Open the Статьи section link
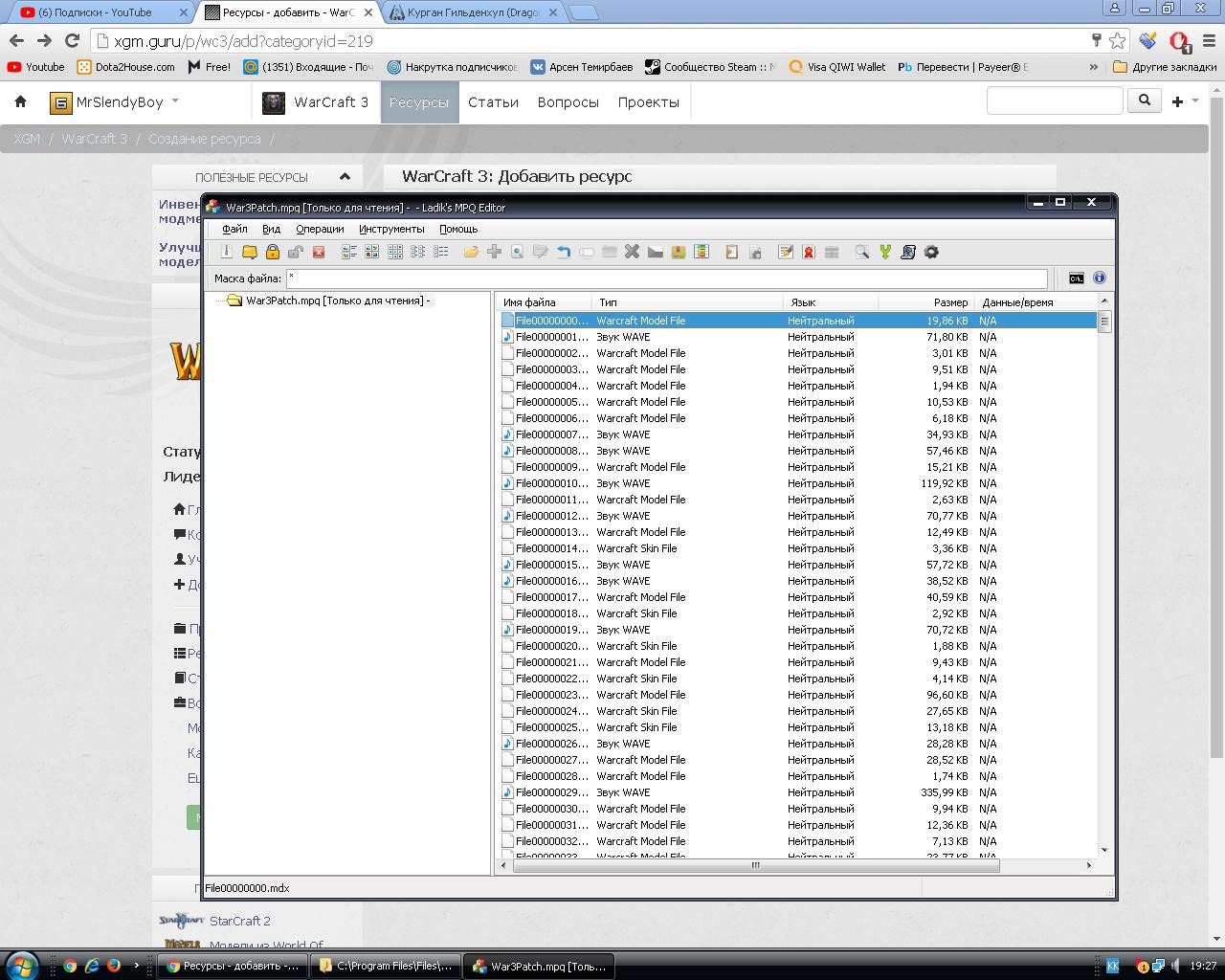The image size is (1225, 980). (x=493, y=102)
